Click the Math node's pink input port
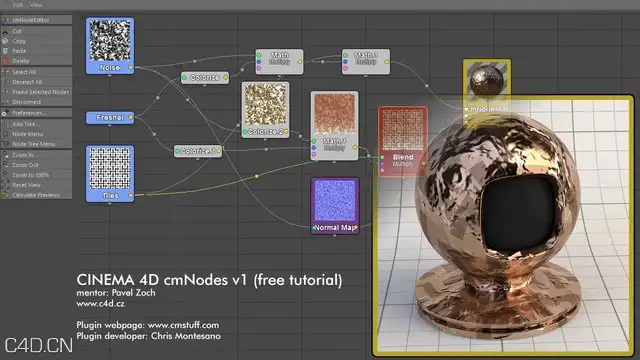The image size is (640, 360). pyautogui.click(x=259, y=68)
